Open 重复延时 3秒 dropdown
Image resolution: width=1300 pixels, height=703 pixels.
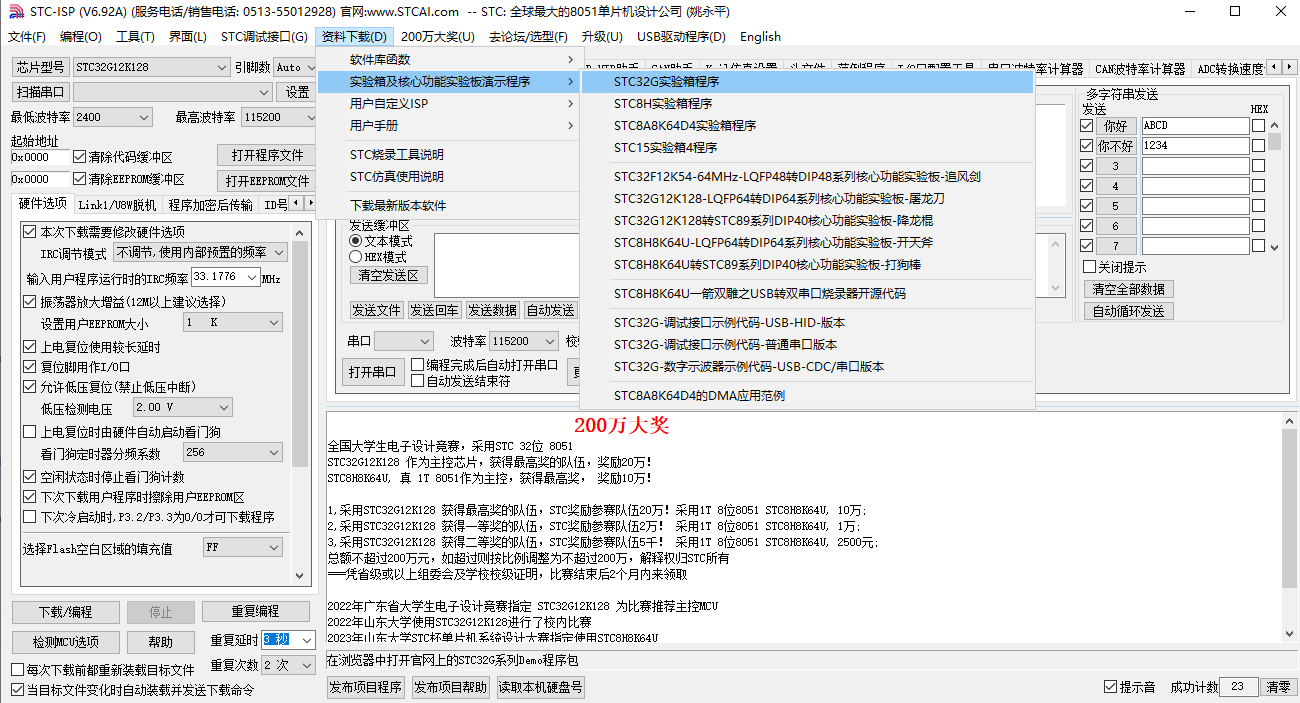tap(289, 640)
